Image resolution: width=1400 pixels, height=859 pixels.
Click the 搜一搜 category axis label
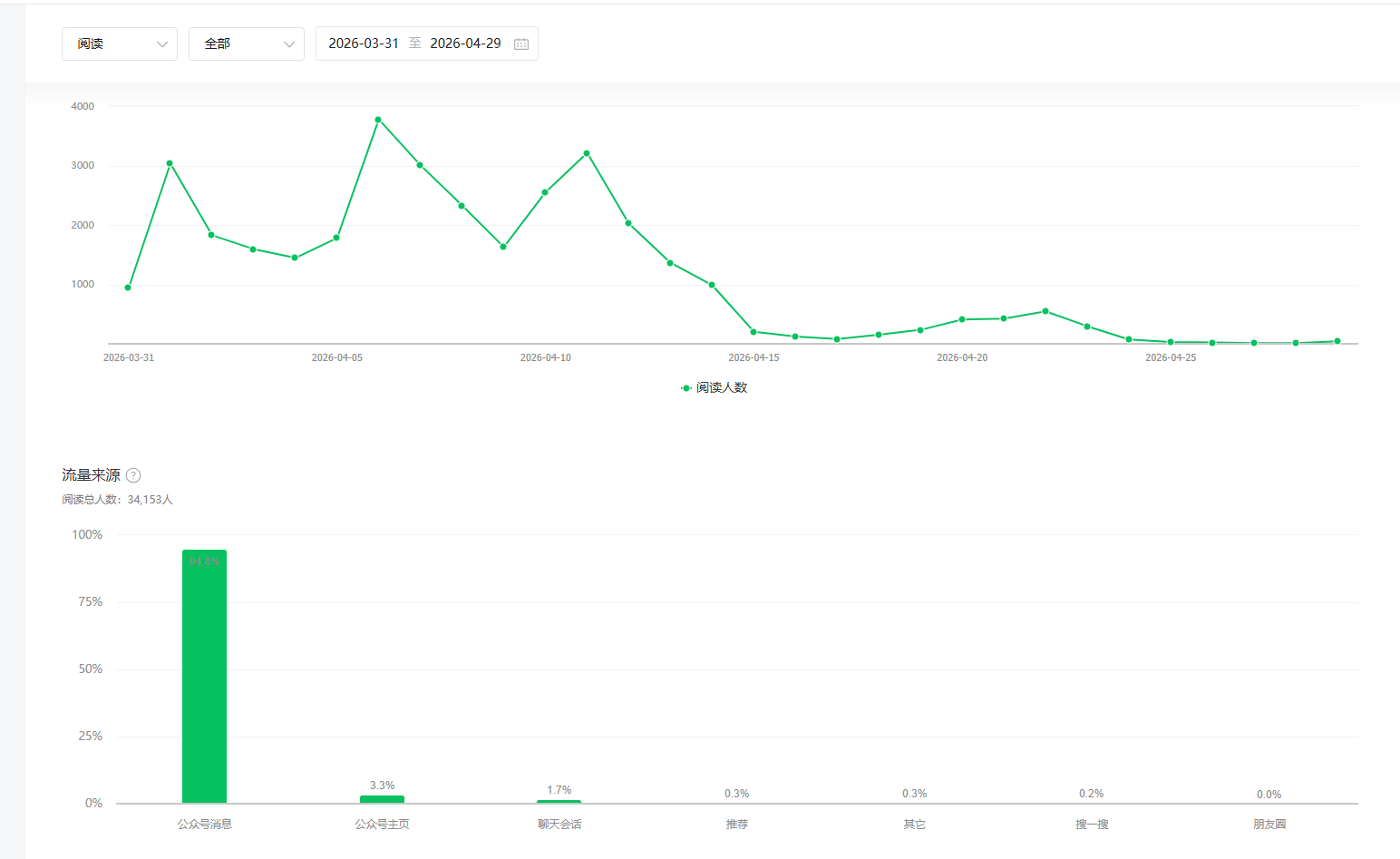(1092, 825)
